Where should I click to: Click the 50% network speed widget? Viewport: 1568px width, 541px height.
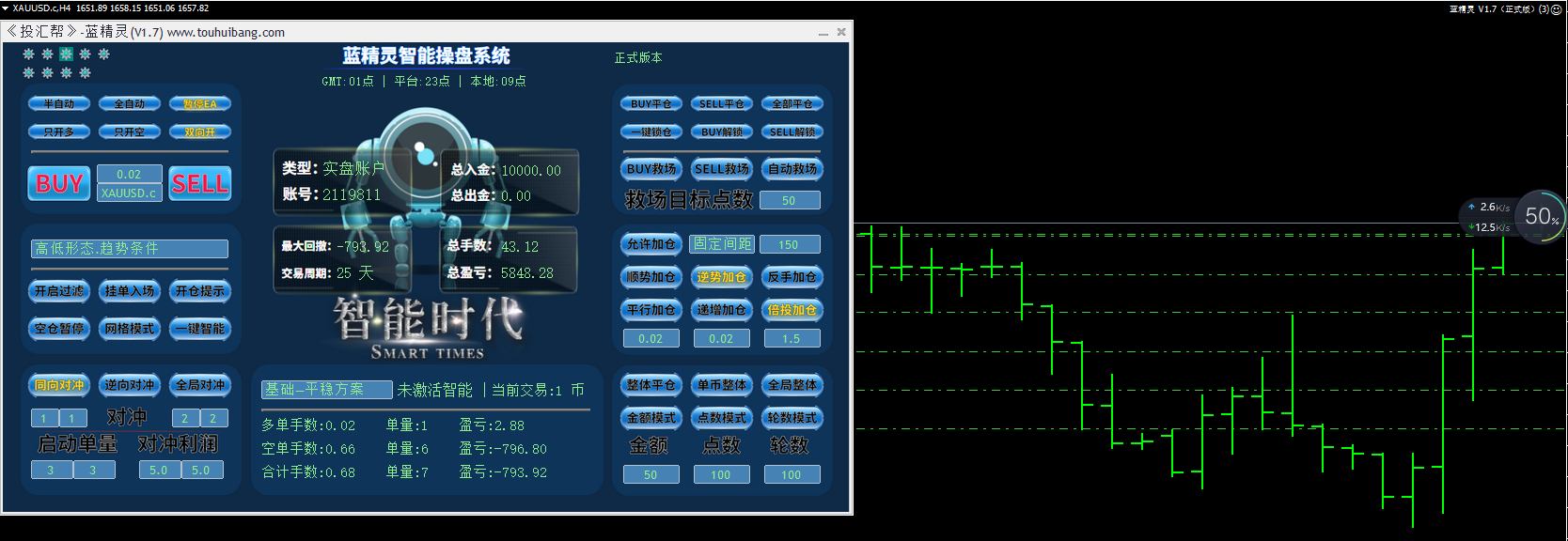(1542, 217)
